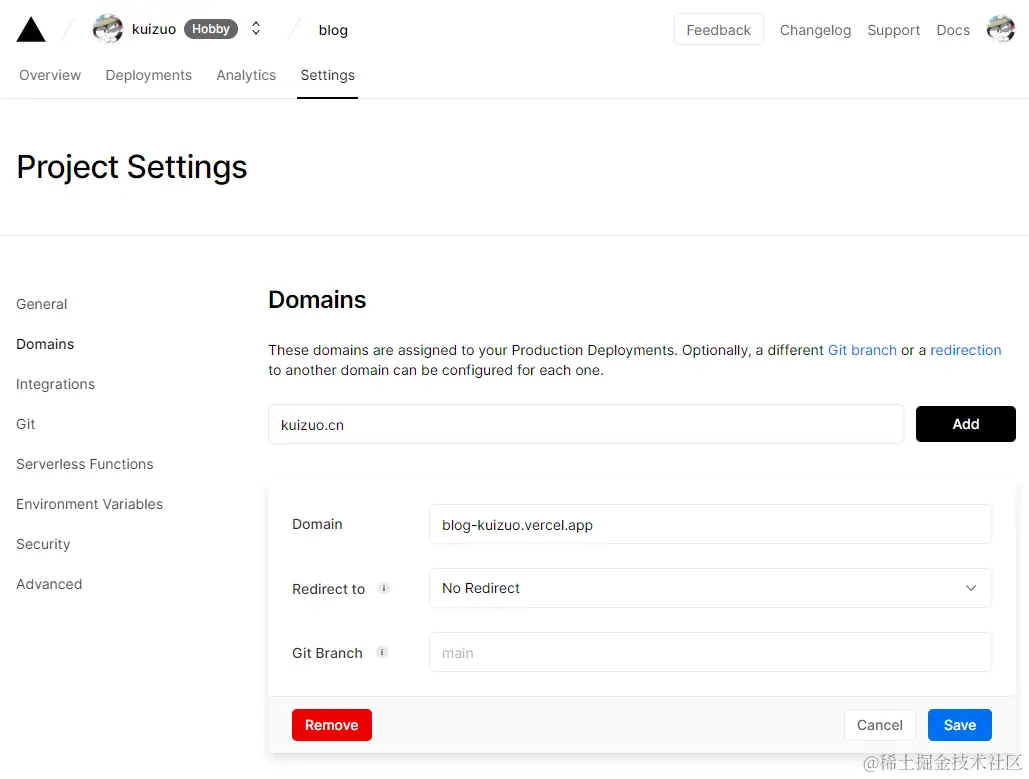This screenshot has width=1029, height=779.
Task: Open Advanced settings section
Action: (49, 584)
